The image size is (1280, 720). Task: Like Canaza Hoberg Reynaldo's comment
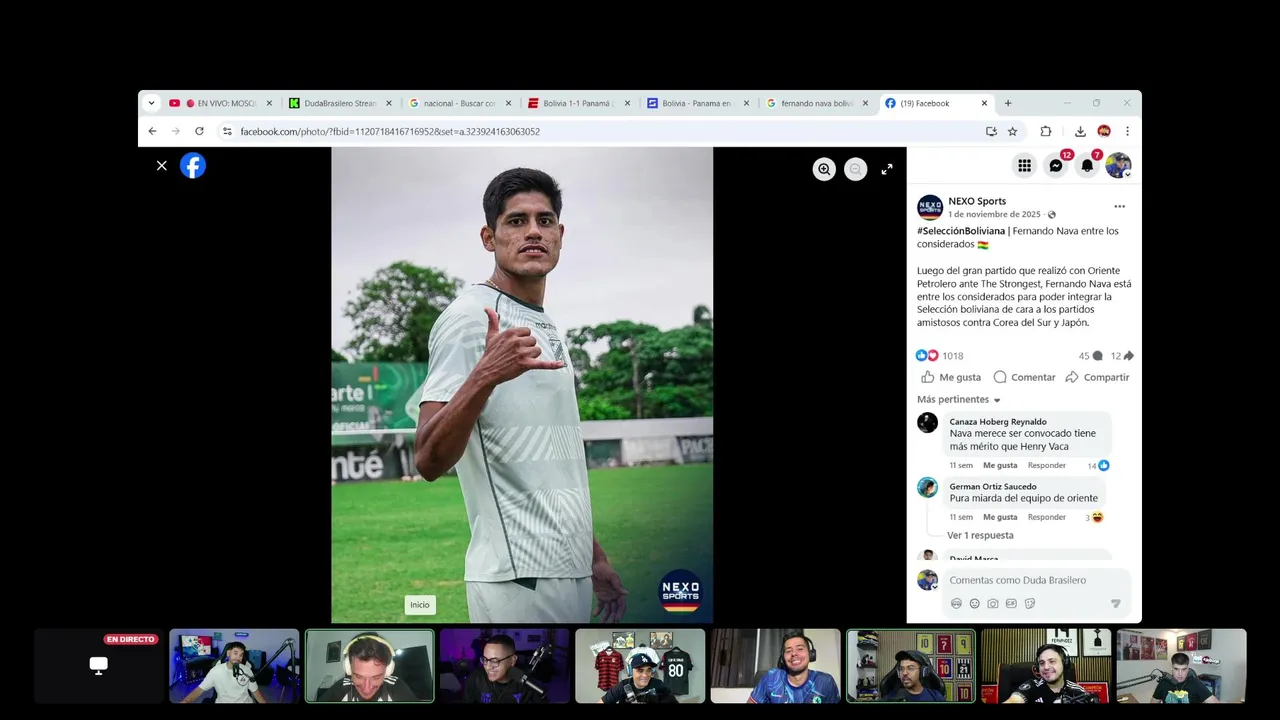[x=1000, y=465]
